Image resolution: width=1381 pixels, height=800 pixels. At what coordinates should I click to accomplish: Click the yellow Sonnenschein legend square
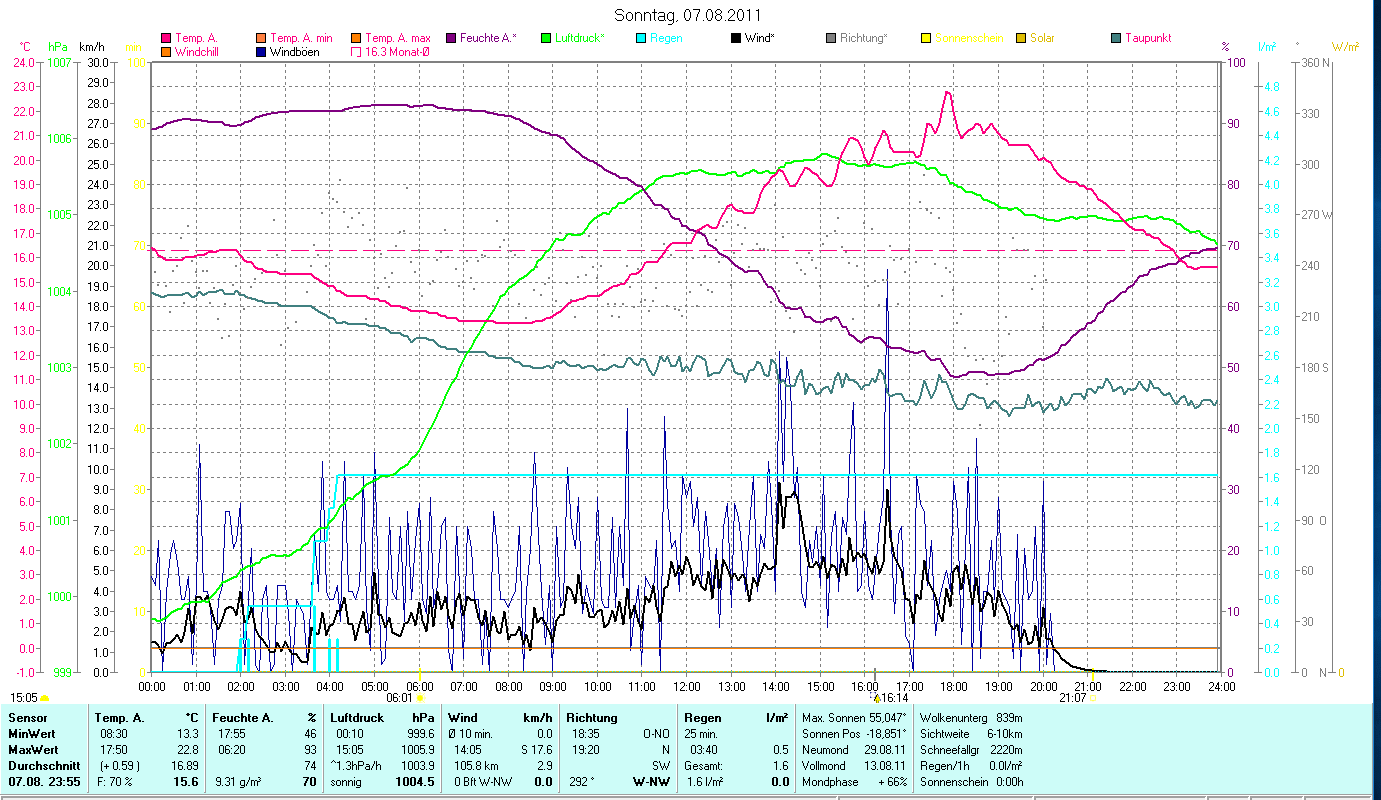coord(926,38)
